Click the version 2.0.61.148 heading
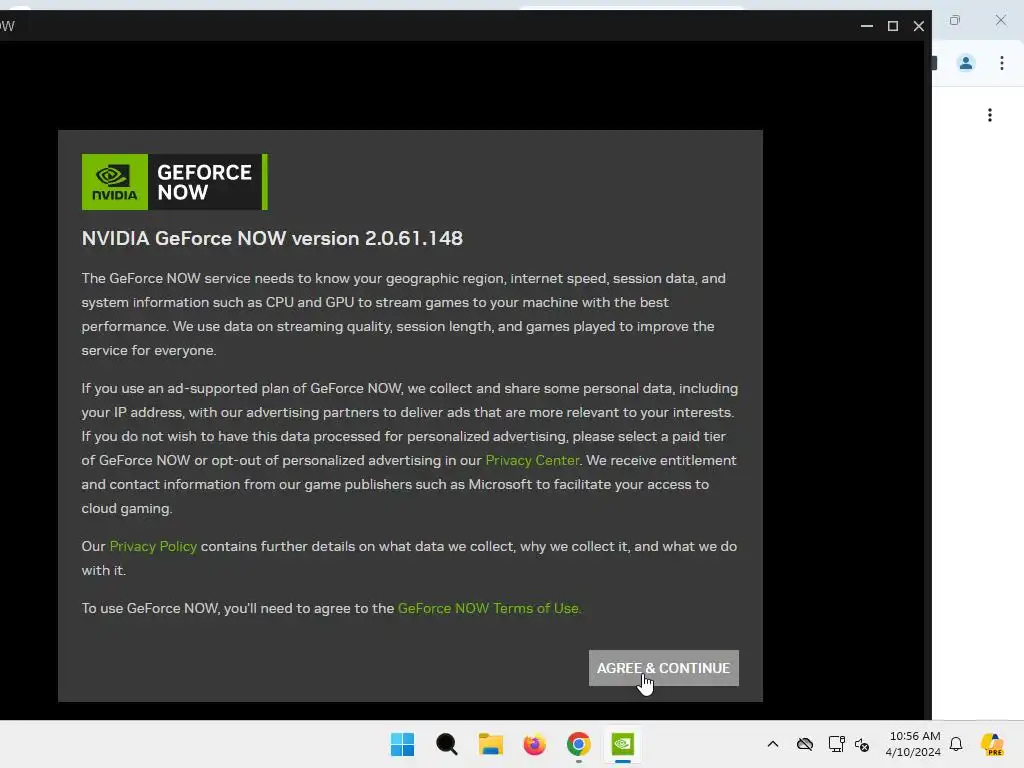The height and width of the screenshot is (768, 1024). 272,238
